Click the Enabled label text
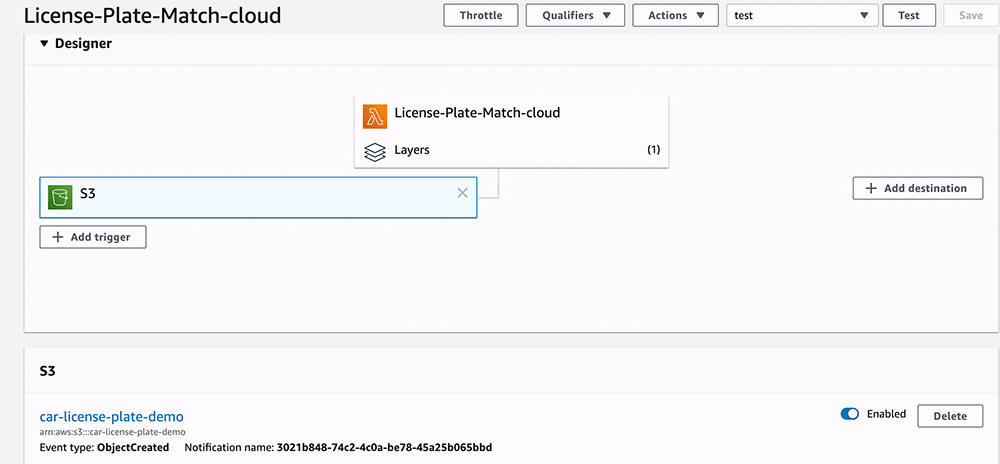 pyautogui.click(x=886, y=414)
